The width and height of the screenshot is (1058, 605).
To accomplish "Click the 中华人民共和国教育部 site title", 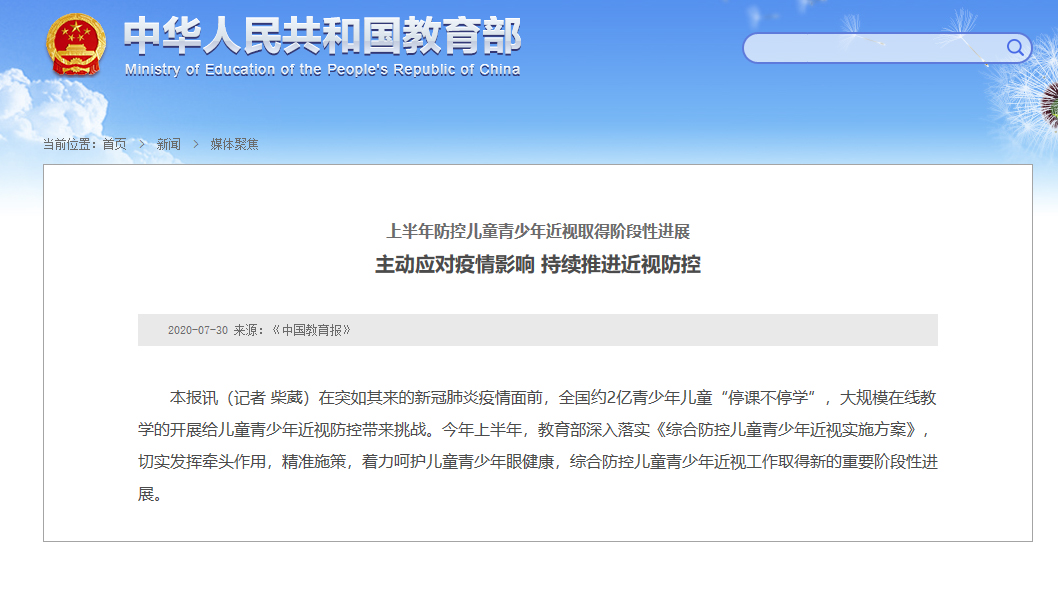I will (322, 37).
